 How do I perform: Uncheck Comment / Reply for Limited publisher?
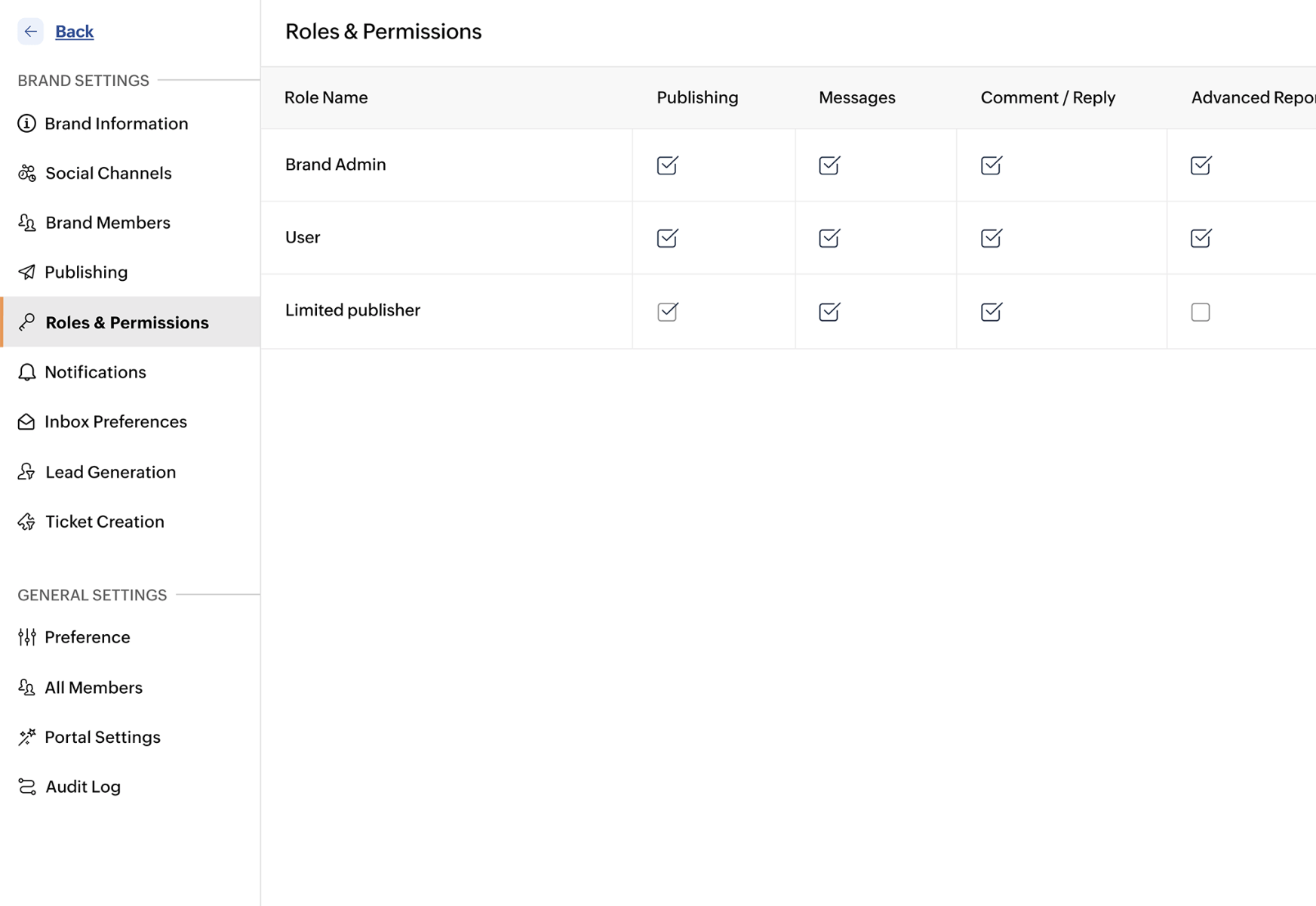pyautogui.click(x=991, y=312)
